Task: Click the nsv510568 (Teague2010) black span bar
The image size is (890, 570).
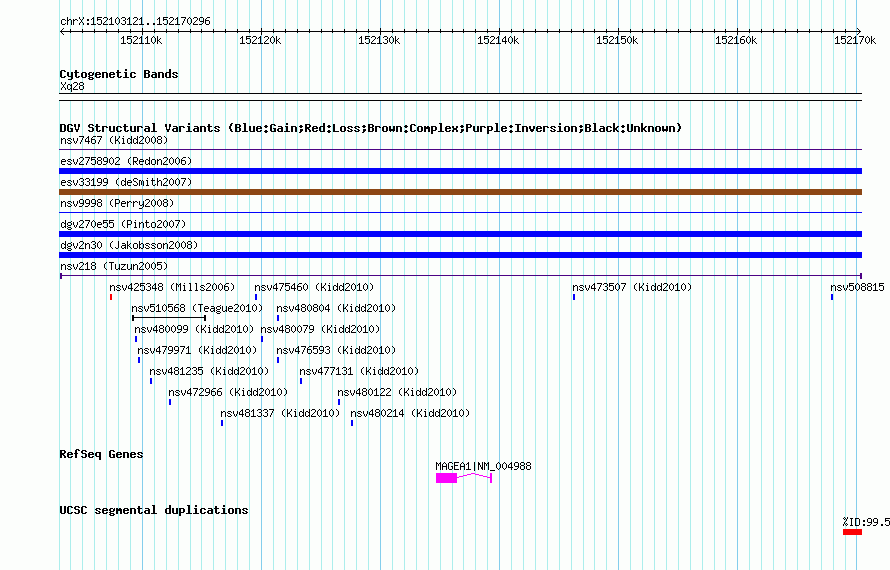Action: [x=169, y=318]
